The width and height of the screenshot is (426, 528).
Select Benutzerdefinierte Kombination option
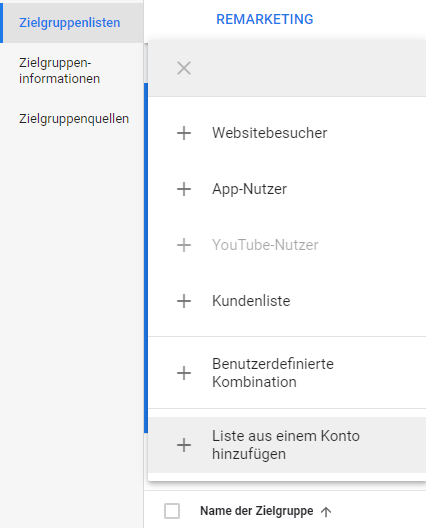point(287,373)
